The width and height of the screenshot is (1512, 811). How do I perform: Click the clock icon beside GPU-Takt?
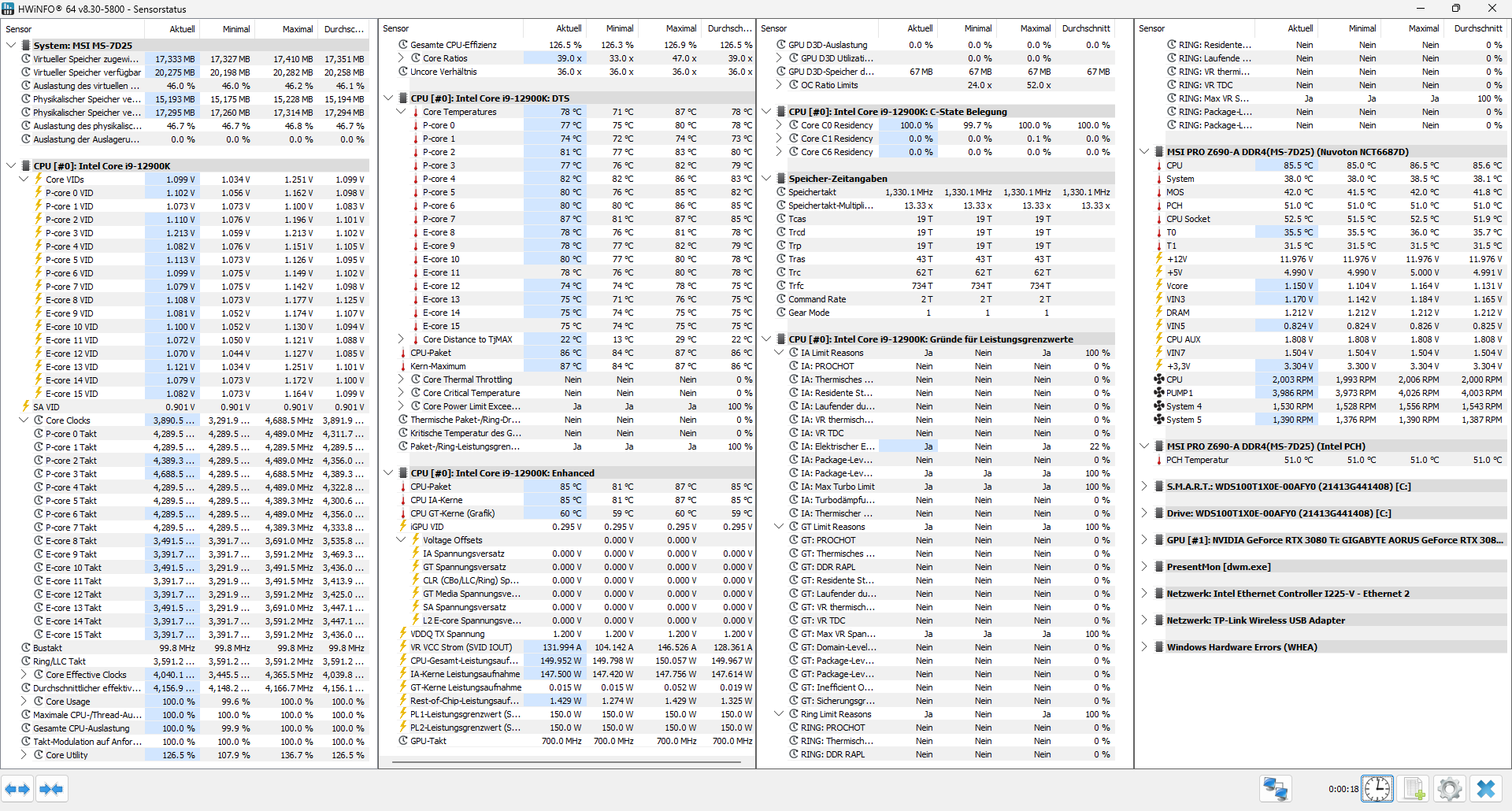(x=403, y=741)
